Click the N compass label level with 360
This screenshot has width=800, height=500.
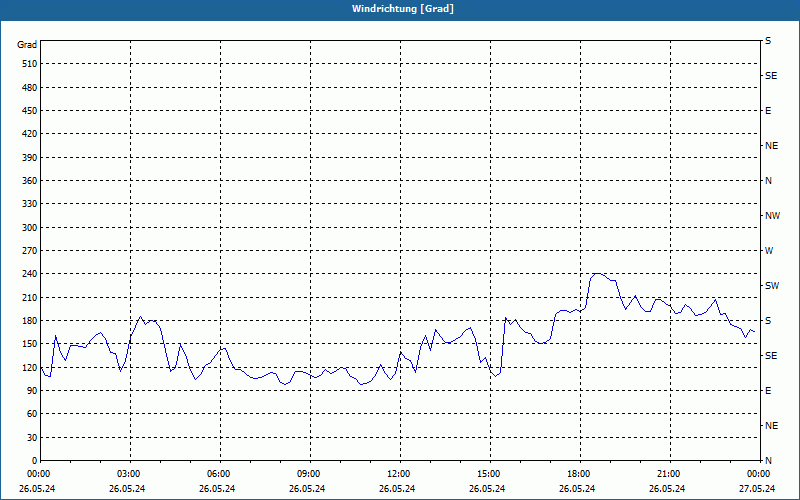[768, 181]
